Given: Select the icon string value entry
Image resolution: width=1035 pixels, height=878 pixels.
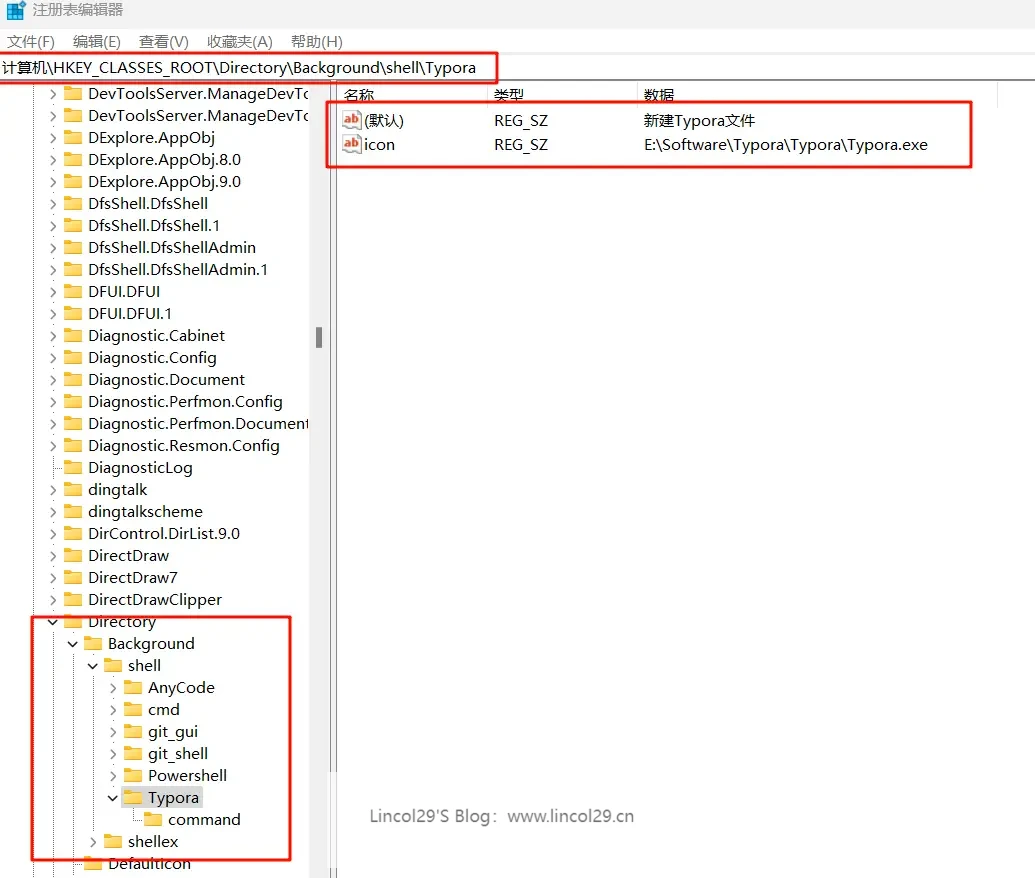Looking at the screenshot, I should click(x=379, y=144).
